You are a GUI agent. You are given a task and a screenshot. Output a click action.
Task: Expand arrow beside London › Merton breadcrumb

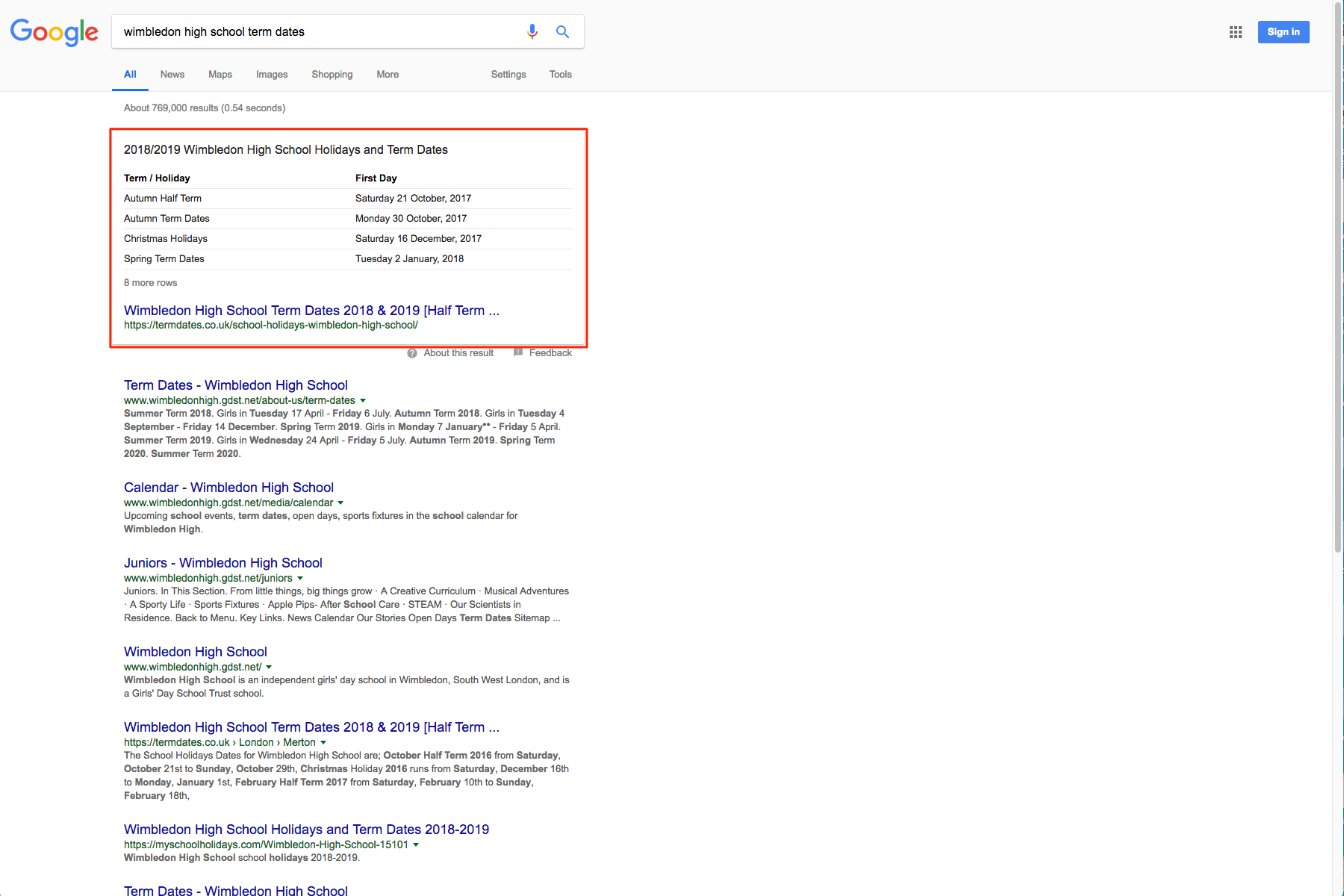click(323, 743)
